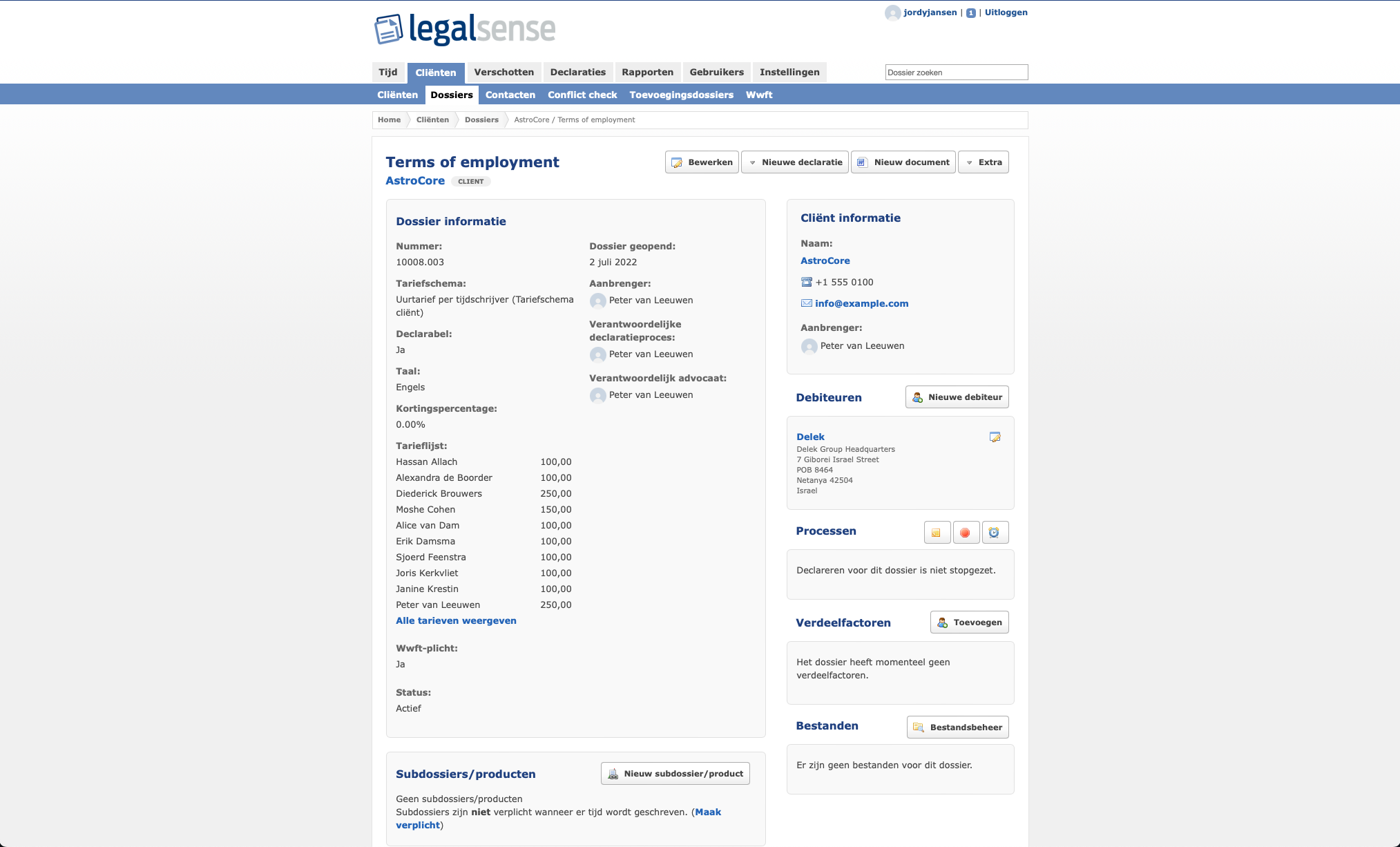
Task: Click the Diederick Brouwers tariff row
Action: 483,494
